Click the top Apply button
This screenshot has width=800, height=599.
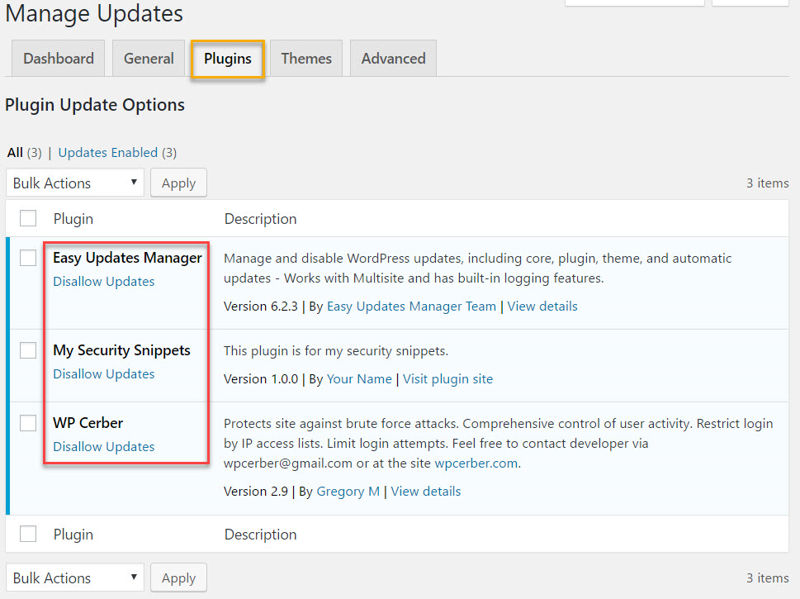(x=179, y=183)
